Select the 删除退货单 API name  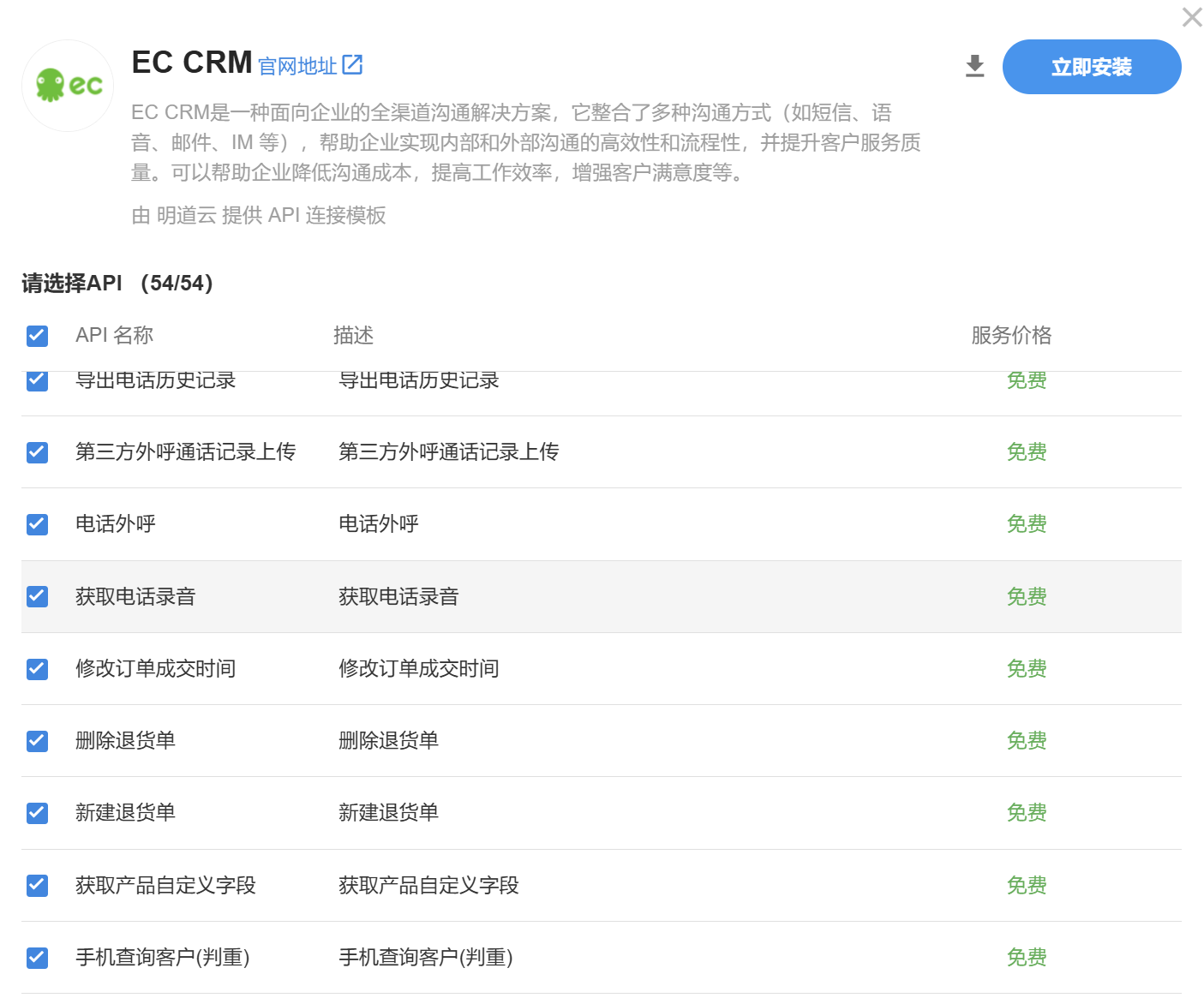(125, 740)
